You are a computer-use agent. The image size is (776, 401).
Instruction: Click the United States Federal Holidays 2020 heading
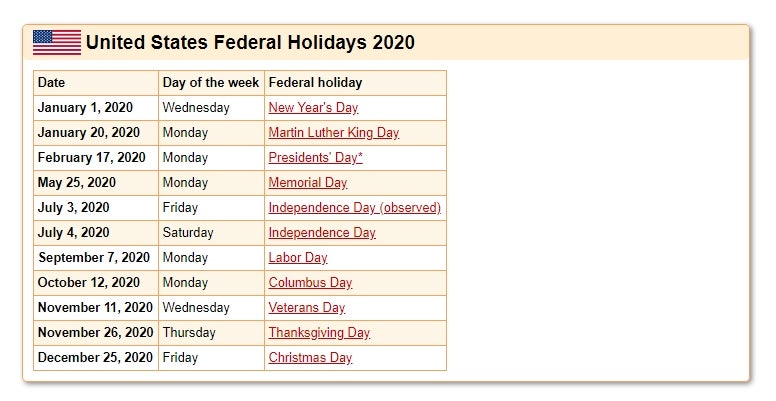[x=250, y=43]
